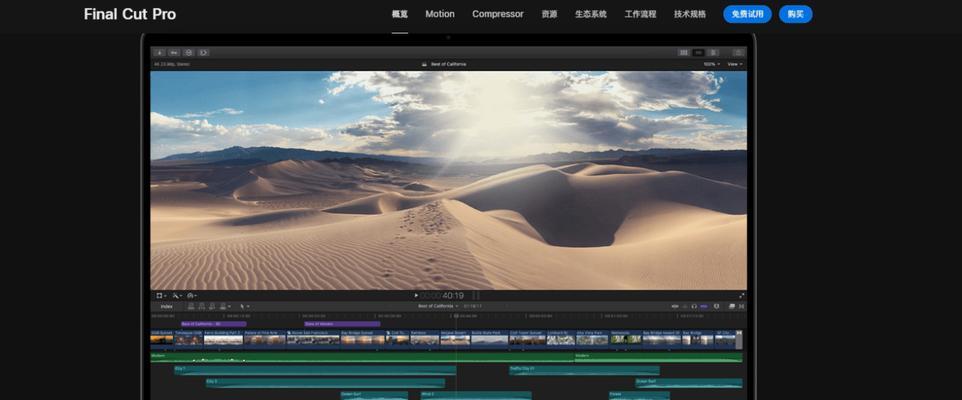Toggle the inspector panel icon

coord(713,53)
